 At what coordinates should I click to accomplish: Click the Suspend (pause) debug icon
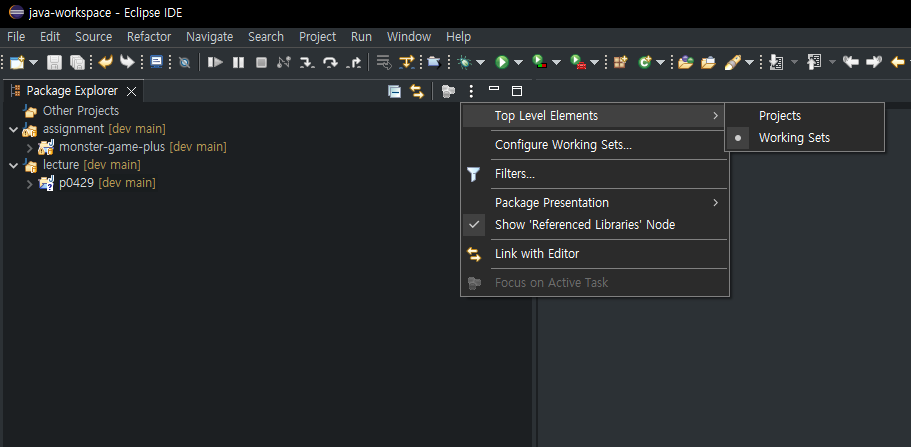[x=238, y=62]
